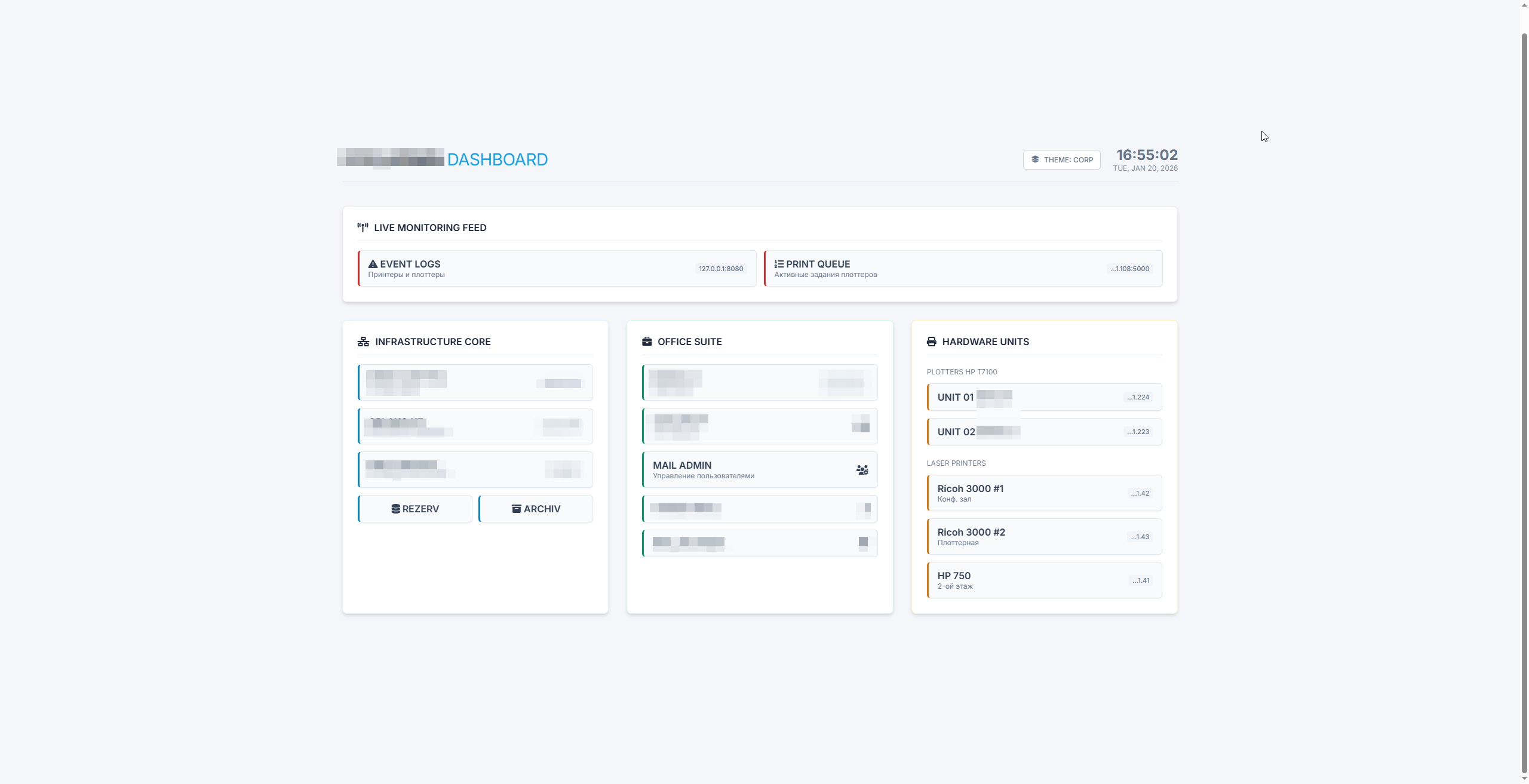Click the ...1.41 address tag

pos(1141,580)
